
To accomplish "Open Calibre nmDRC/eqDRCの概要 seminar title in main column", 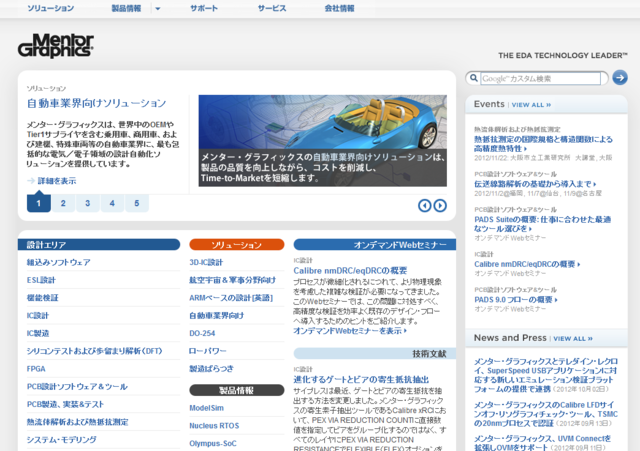I will click(350, 271).
